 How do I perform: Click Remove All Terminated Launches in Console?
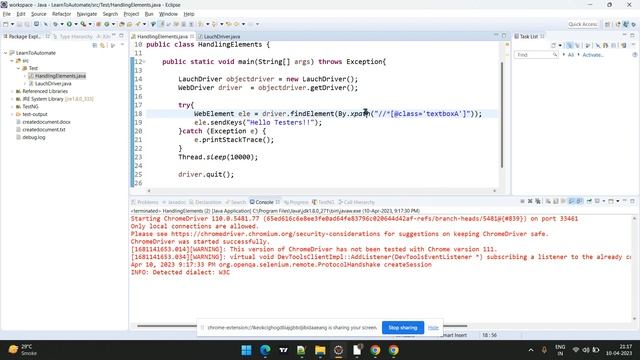(538, 201)
